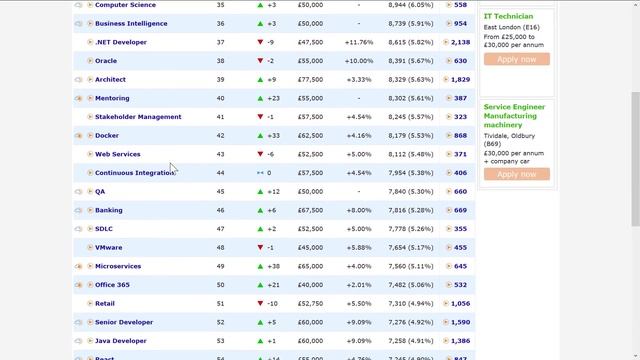The width and height of the screenshot is (640, 360).
Task: Click the arrow icon beside VMware
Action: (90, 248)
